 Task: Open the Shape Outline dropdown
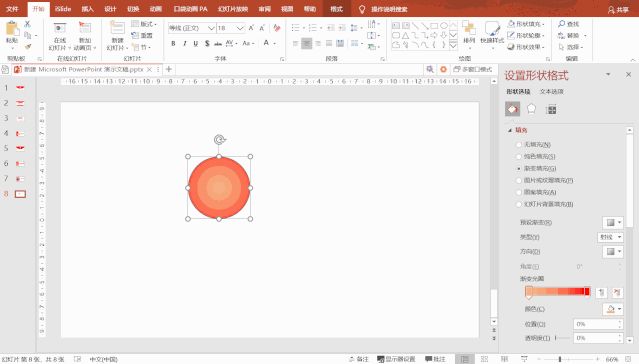coord(526,35)
